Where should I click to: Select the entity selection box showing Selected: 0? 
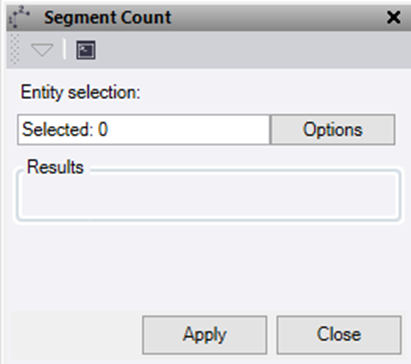[143, 130]
